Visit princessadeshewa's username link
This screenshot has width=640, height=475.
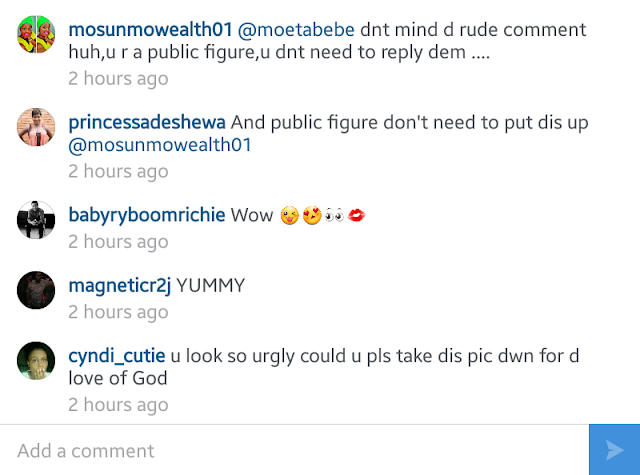147,122
